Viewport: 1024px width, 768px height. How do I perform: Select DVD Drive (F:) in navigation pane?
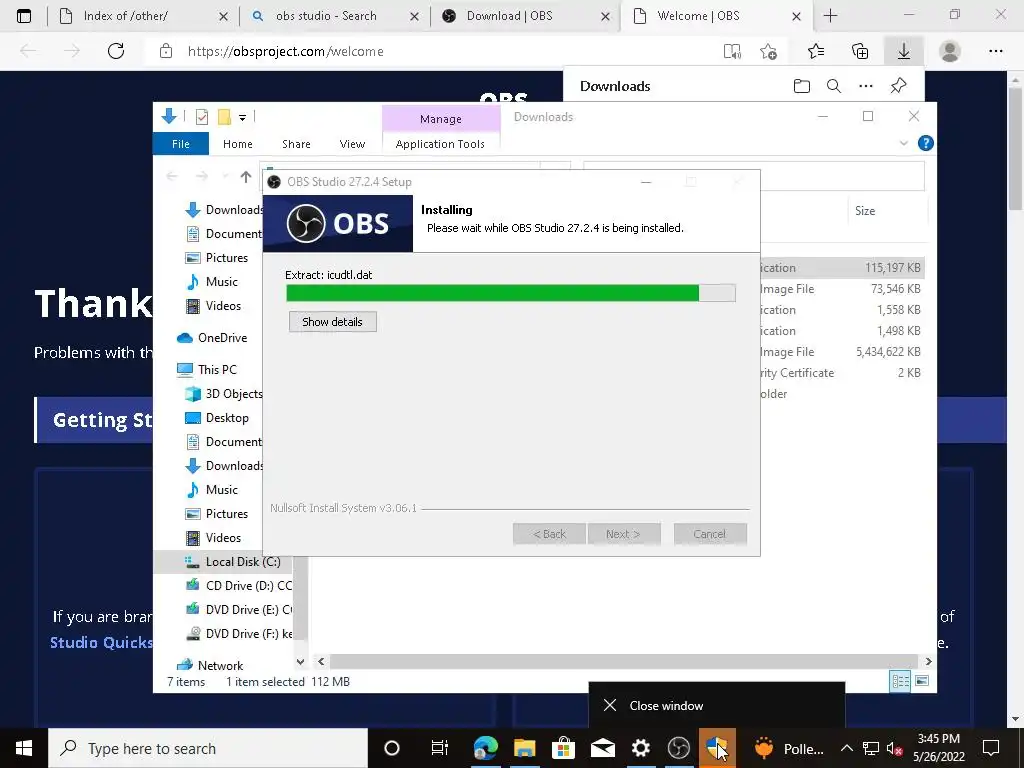[x=238, y=633]
